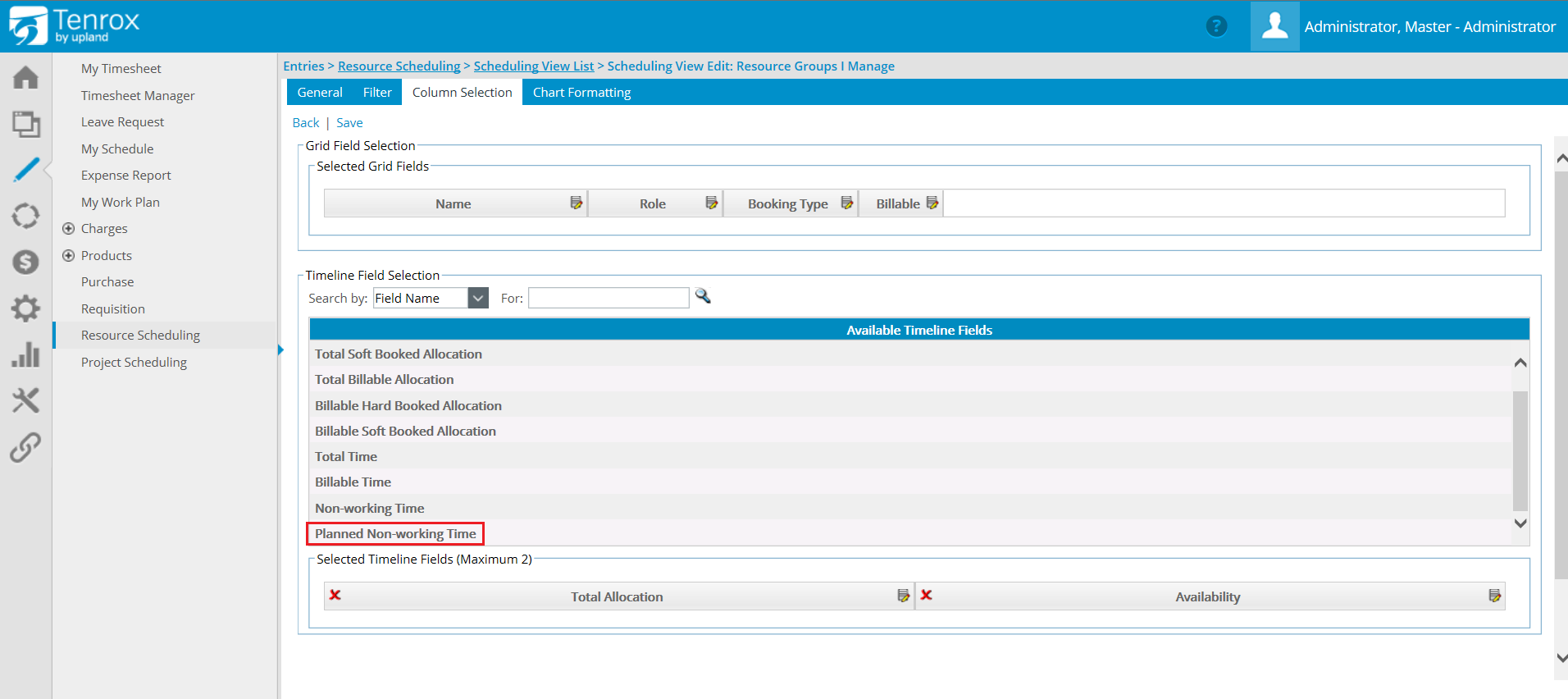
Task: Expand the Products menu item
Action: pyautogui.click(x=69, y=255)
